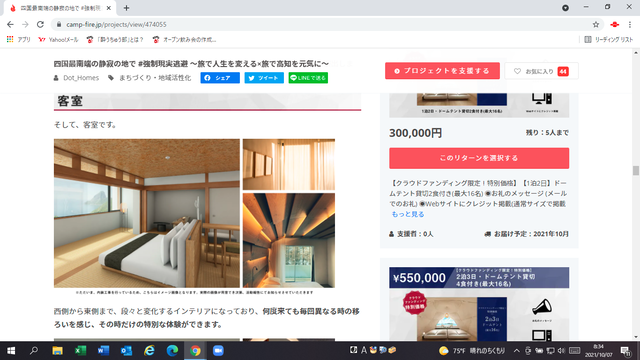Select the 300,000円 return
This screenshot has width=640, height=360.
click(479, 158)
